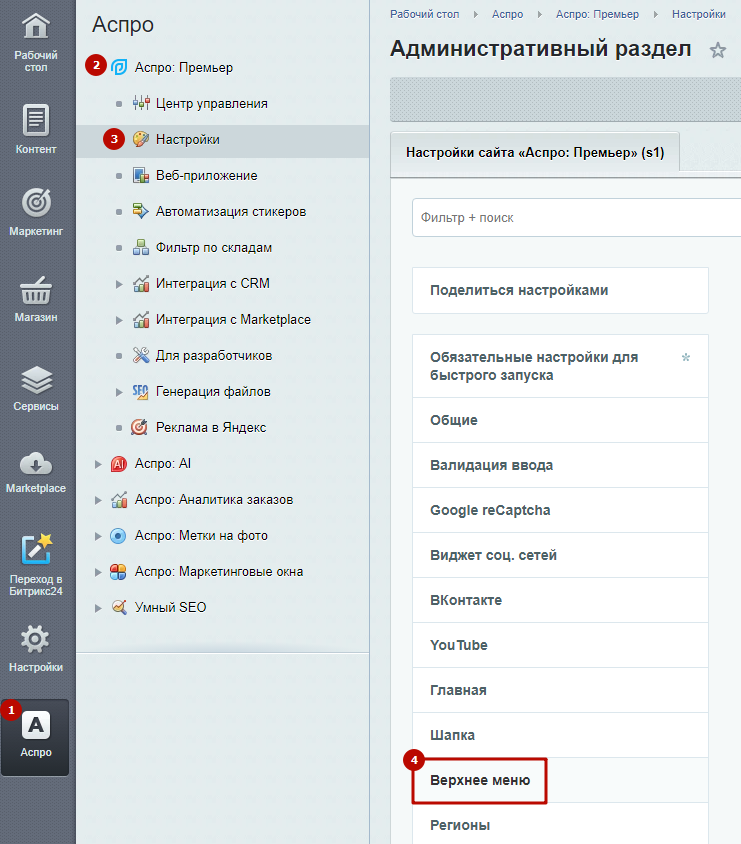Expand the Аспро: Маркетинговые окна node
The image size is (741, 844).
98,572
